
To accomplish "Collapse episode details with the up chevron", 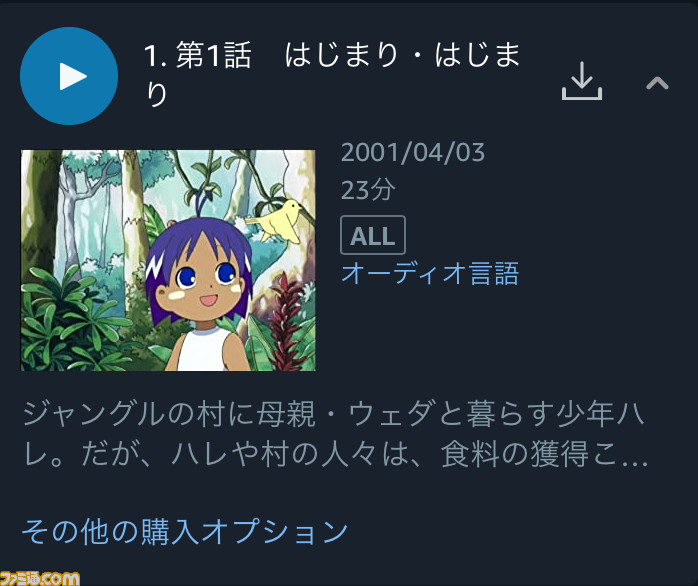I will tap(657, 83).
